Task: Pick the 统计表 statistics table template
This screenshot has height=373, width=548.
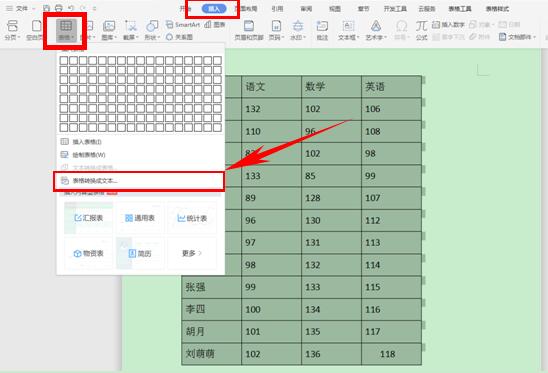Action: 192,218
